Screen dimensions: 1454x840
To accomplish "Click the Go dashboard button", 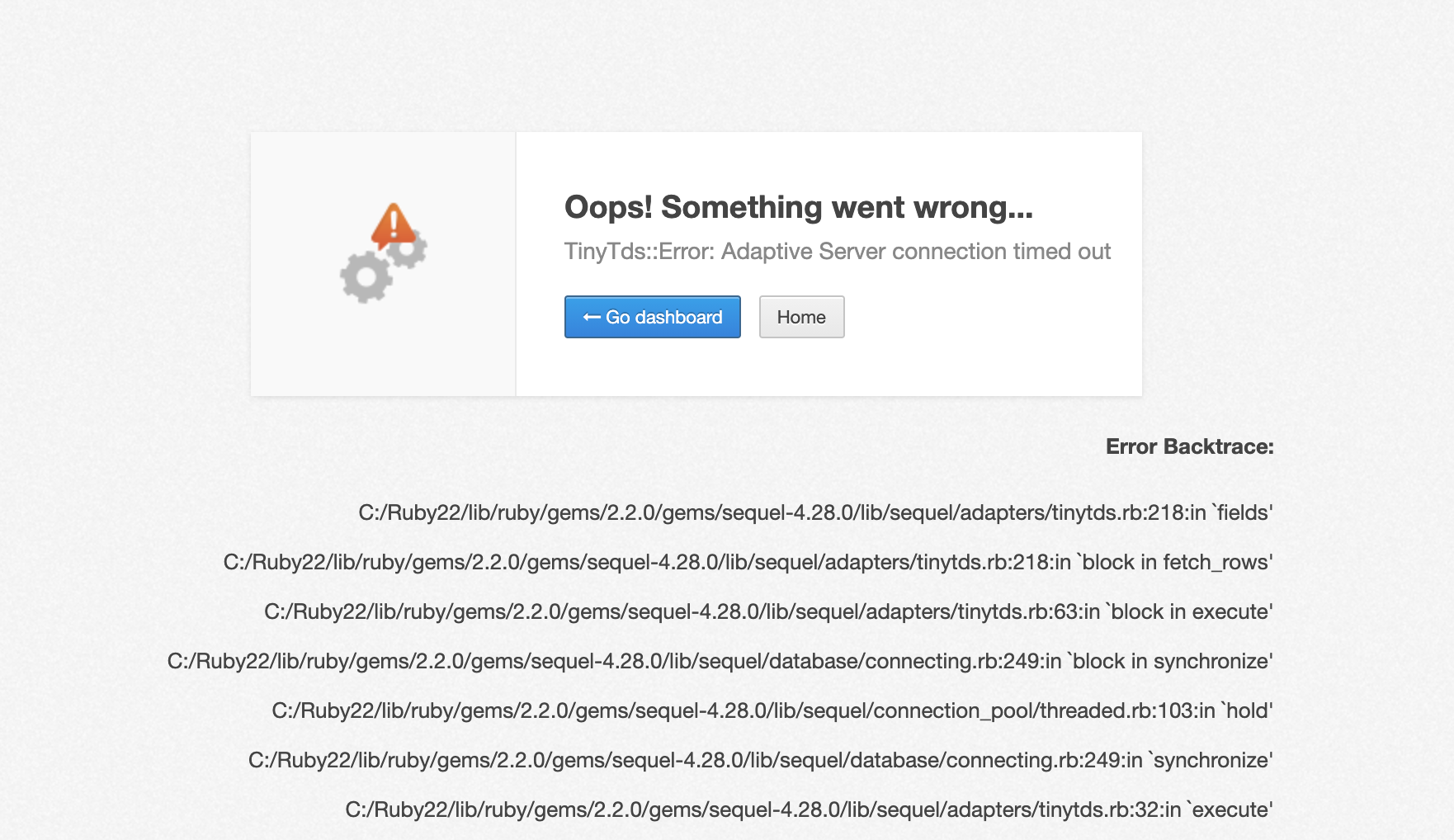I will click(652, 317).
